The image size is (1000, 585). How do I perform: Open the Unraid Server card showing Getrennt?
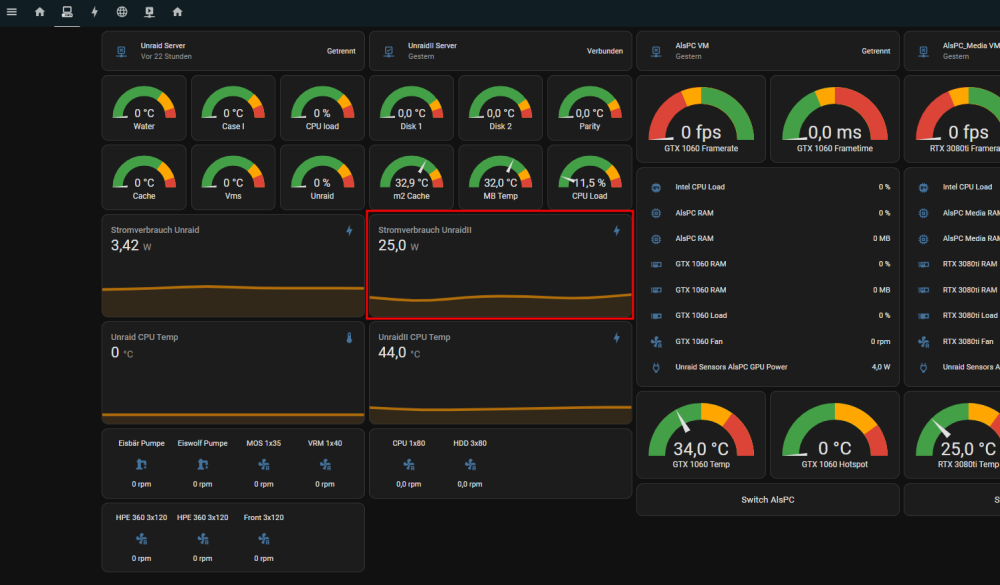(x=233, y=51)
